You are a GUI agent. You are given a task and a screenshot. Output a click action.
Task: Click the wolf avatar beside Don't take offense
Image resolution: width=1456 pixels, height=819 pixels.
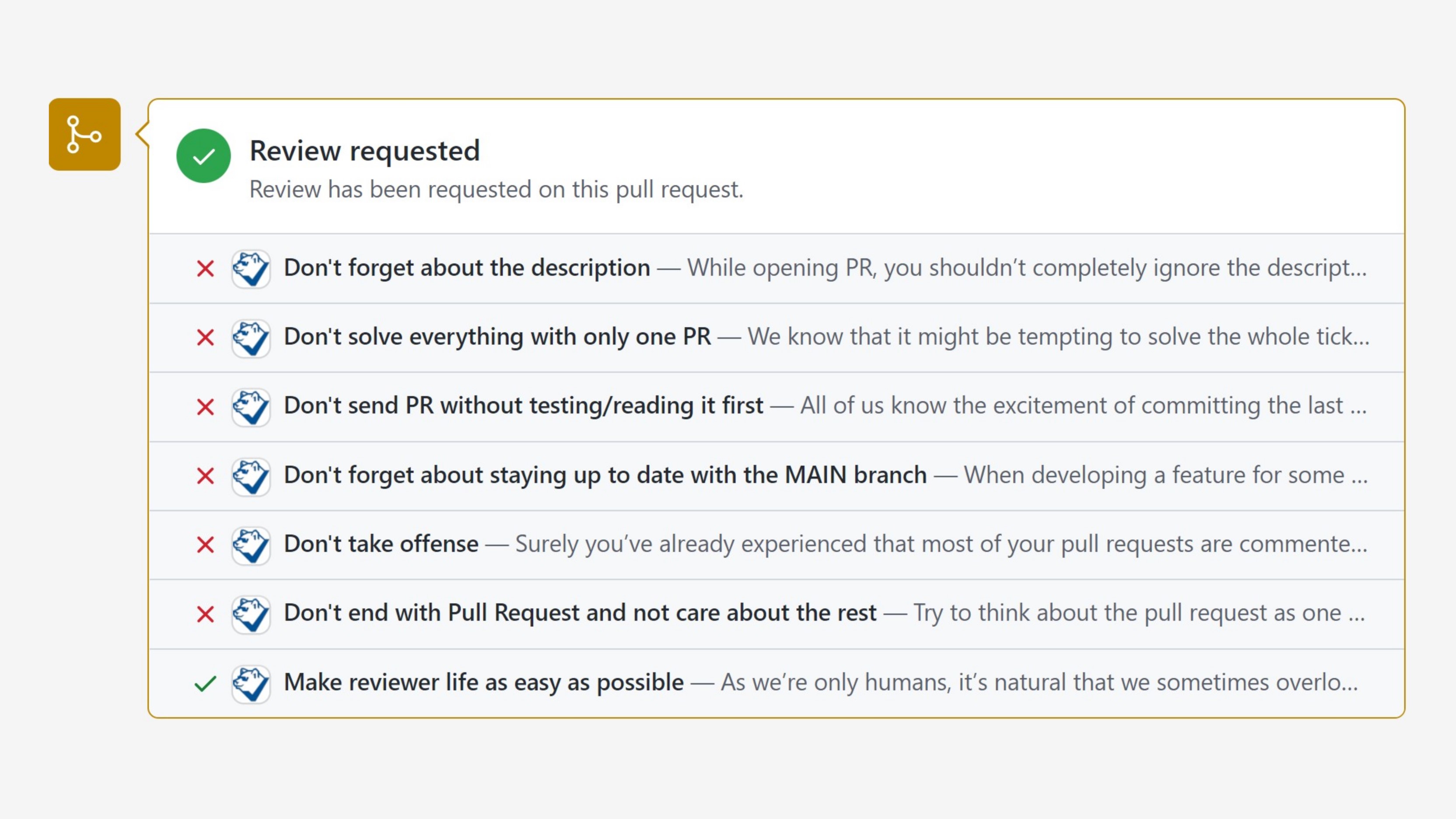251,544
